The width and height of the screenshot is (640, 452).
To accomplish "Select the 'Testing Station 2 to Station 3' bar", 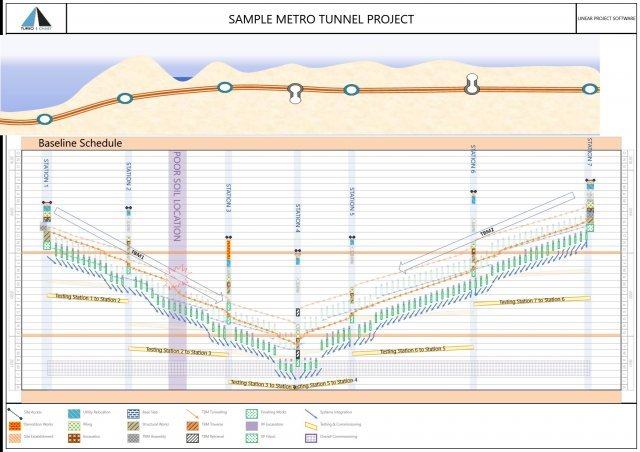I will (178, 351).
